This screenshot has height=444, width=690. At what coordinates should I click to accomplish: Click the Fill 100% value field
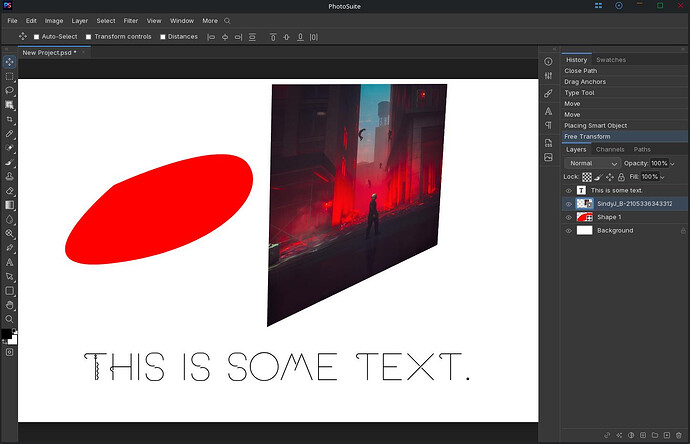[x=650, y=177]
